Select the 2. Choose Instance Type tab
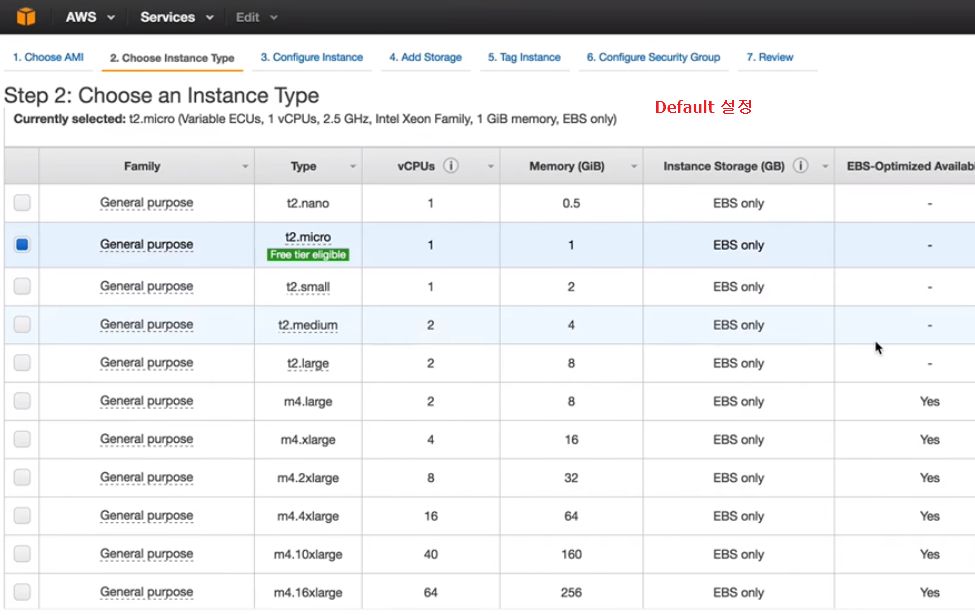Image resolution: width=975 pixels, height=615 pixels. [172, 58]
